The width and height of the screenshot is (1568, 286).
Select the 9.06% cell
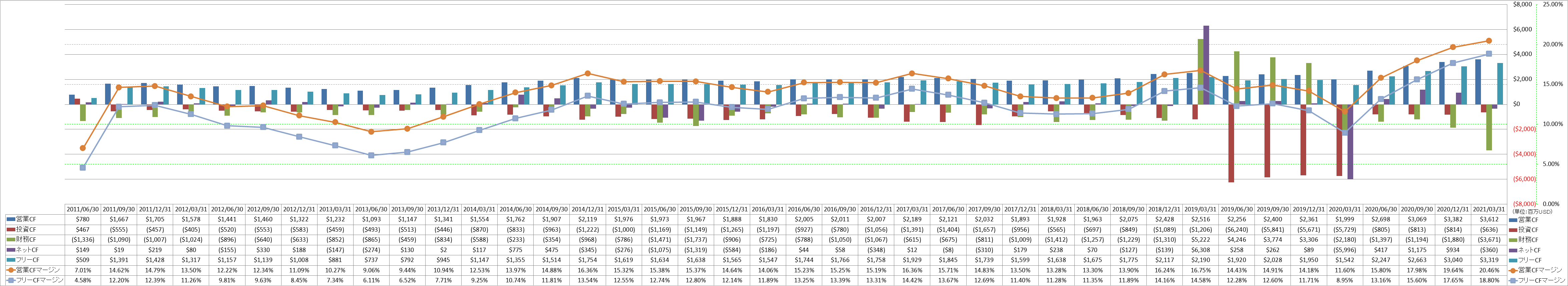[x=371, y=270]
